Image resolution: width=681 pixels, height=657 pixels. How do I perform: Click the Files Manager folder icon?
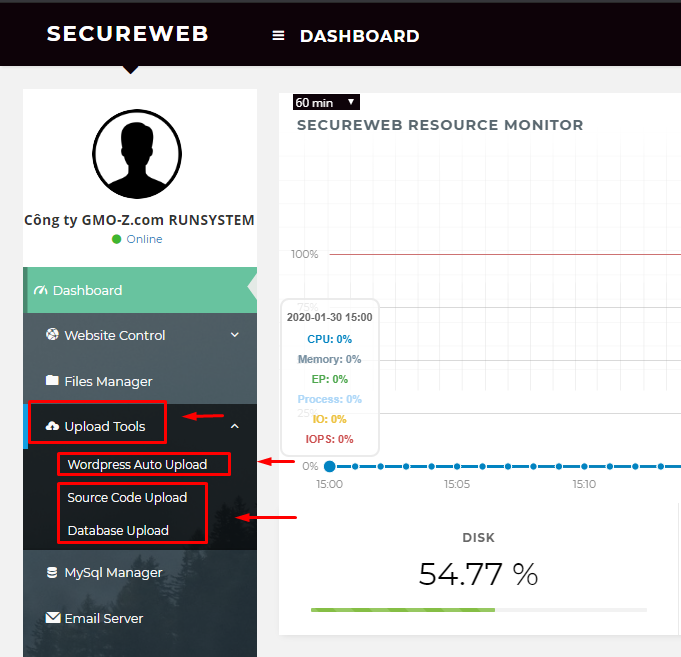click(52, 380)
